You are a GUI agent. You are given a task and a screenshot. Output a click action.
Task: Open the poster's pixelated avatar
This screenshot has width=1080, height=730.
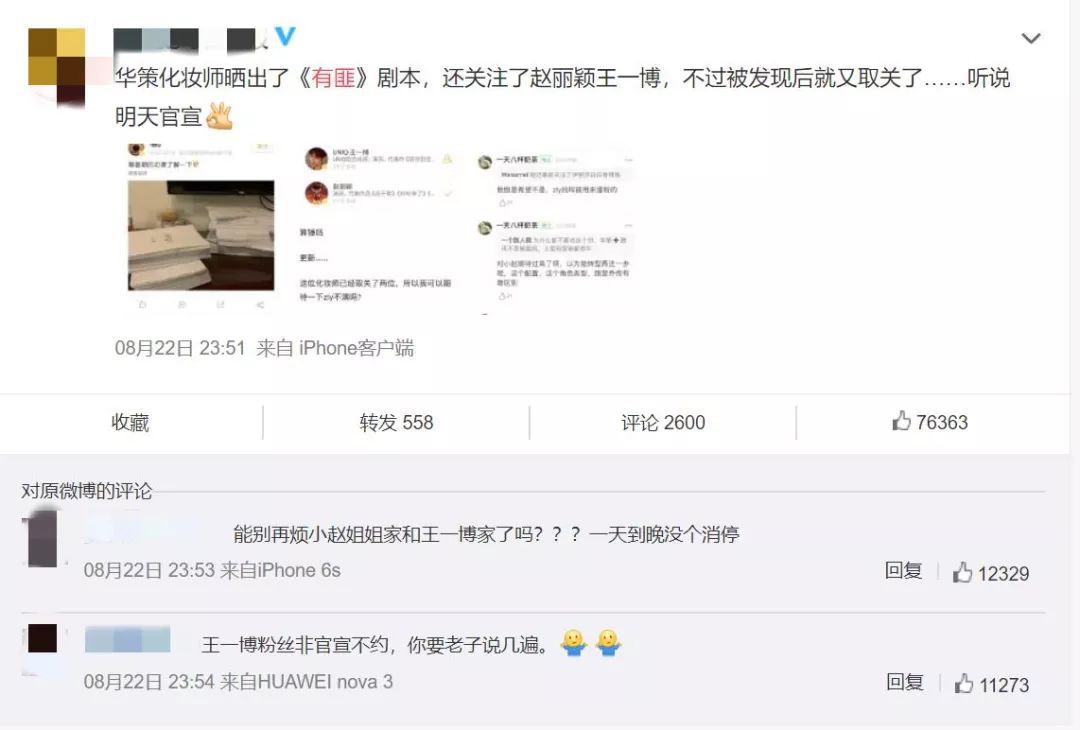click(56, 66)
